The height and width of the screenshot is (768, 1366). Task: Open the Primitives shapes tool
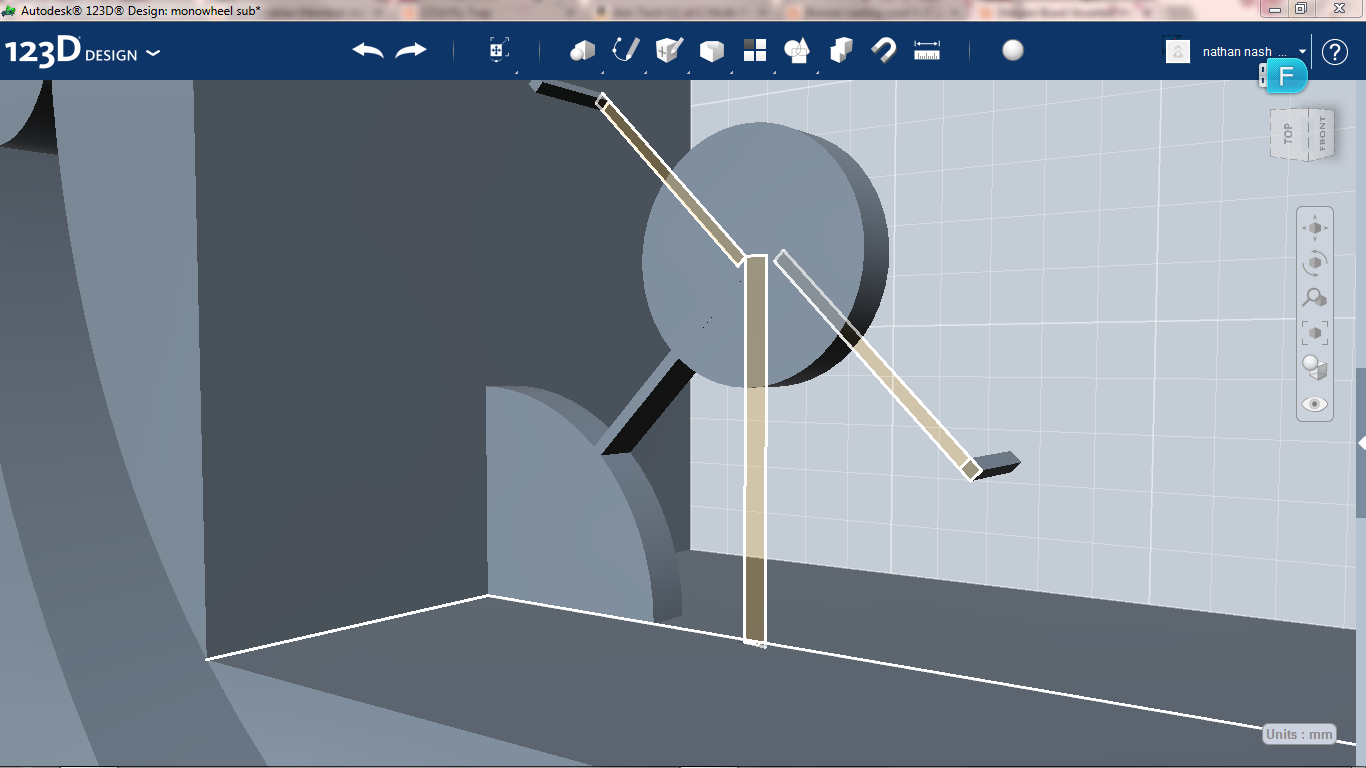coord(582,51)
